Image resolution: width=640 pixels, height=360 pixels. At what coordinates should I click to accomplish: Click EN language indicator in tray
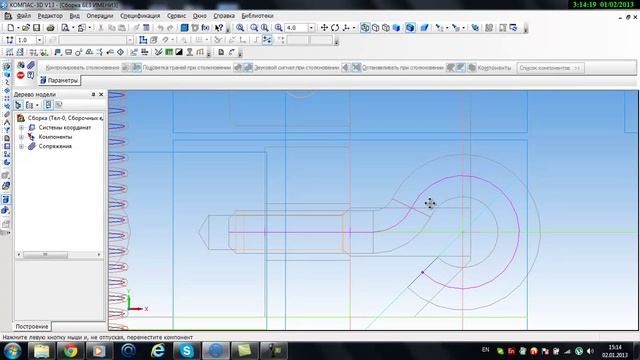point(485,350)
